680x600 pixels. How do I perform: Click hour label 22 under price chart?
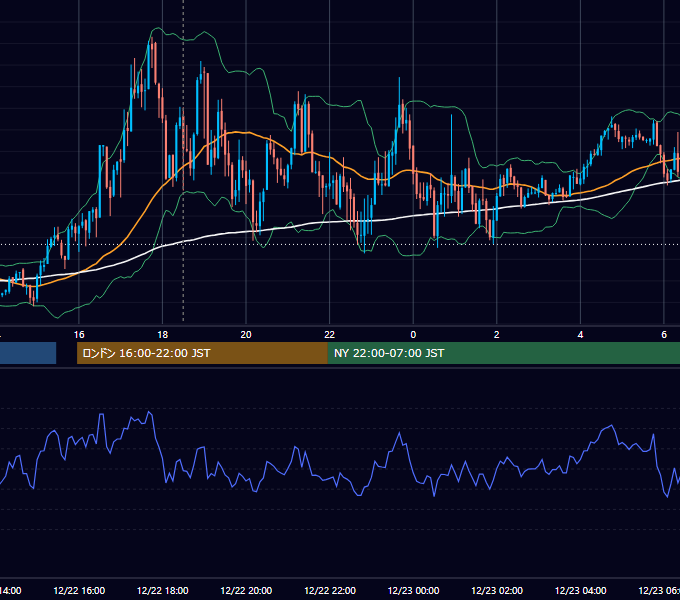330,335
